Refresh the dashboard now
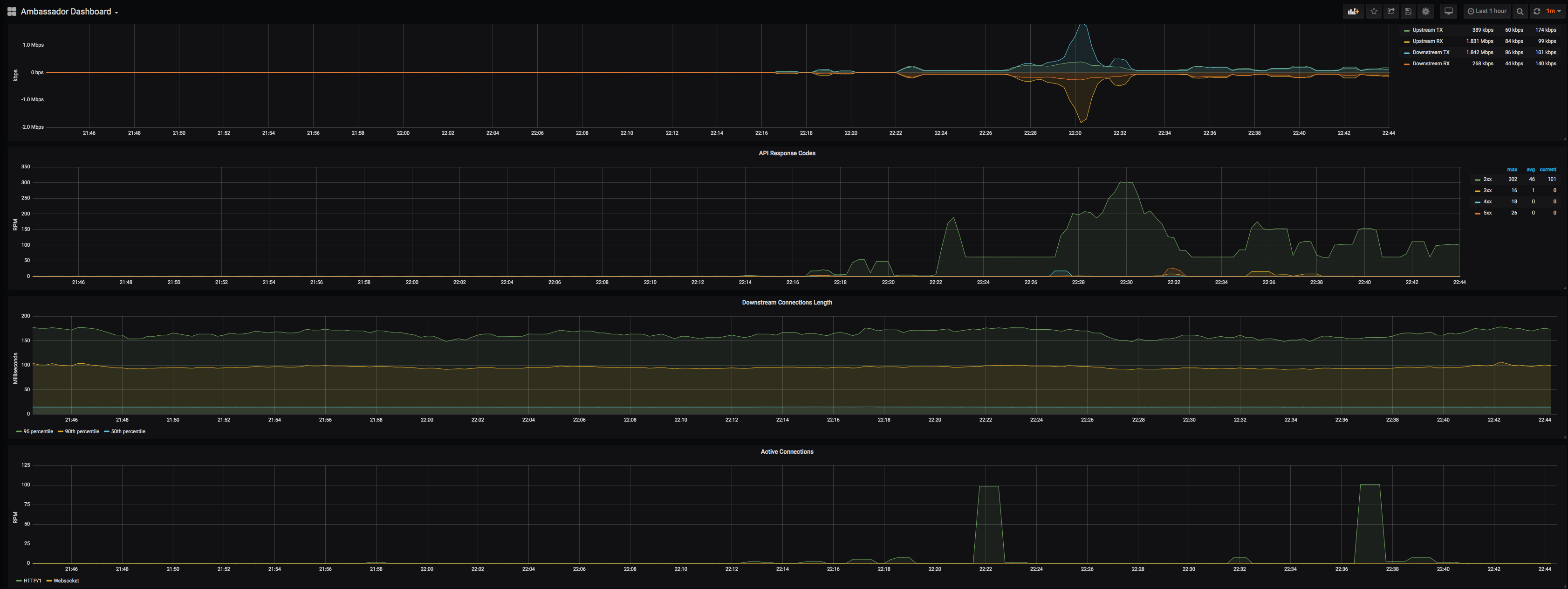Image resolution: width=1568 pixels, height=589 pixels. click(1537, 11)
